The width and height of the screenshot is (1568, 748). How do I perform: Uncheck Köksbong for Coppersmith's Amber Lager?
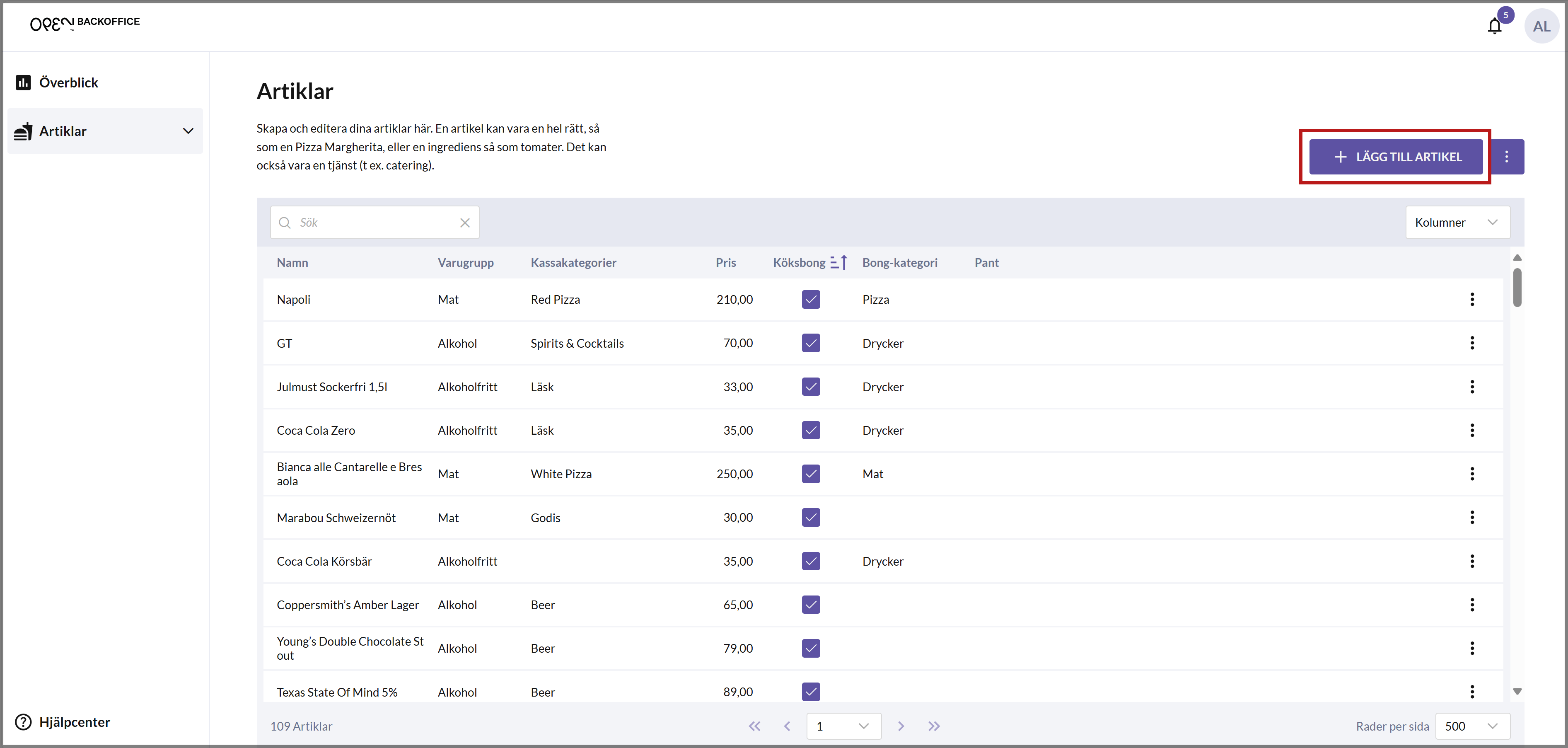(811, 605)
